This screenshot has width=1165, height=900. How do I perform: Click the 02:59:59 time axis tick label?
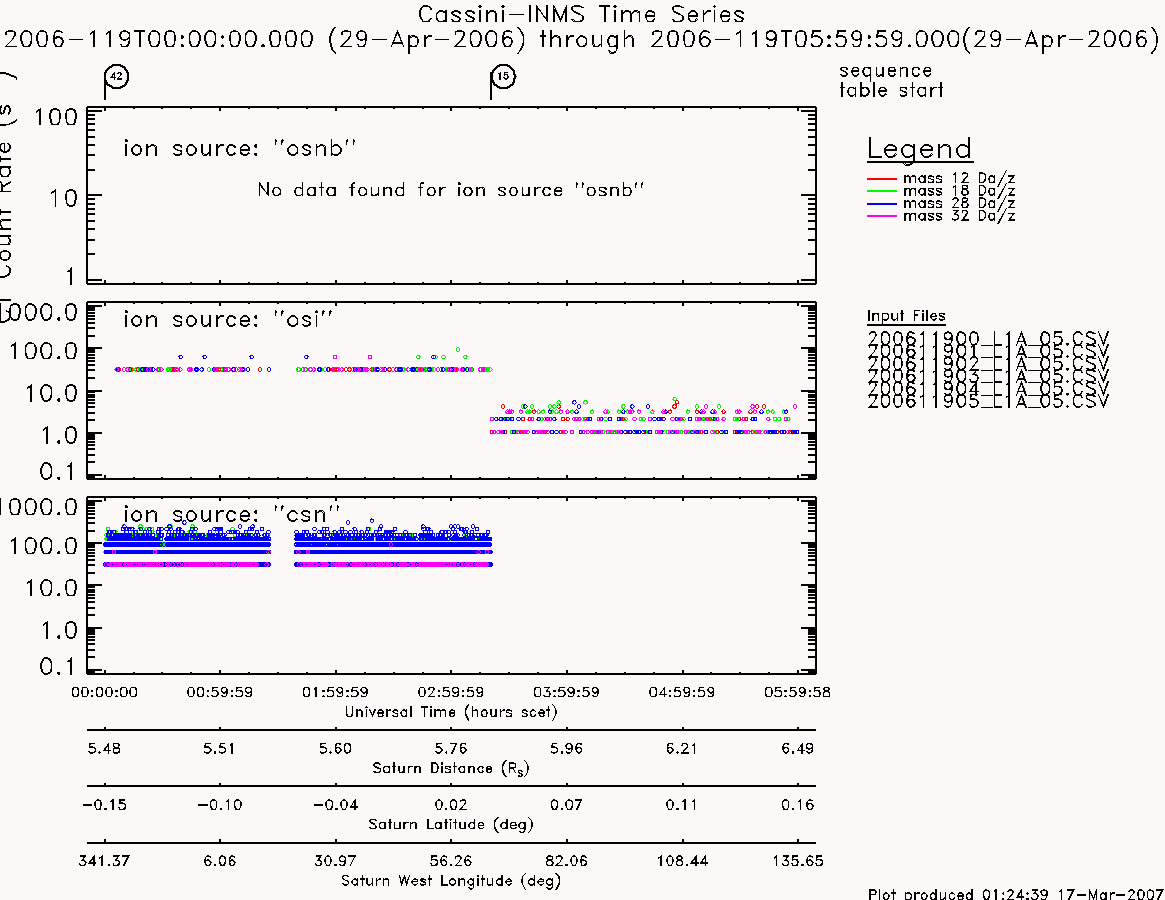[x=450, y=692]
